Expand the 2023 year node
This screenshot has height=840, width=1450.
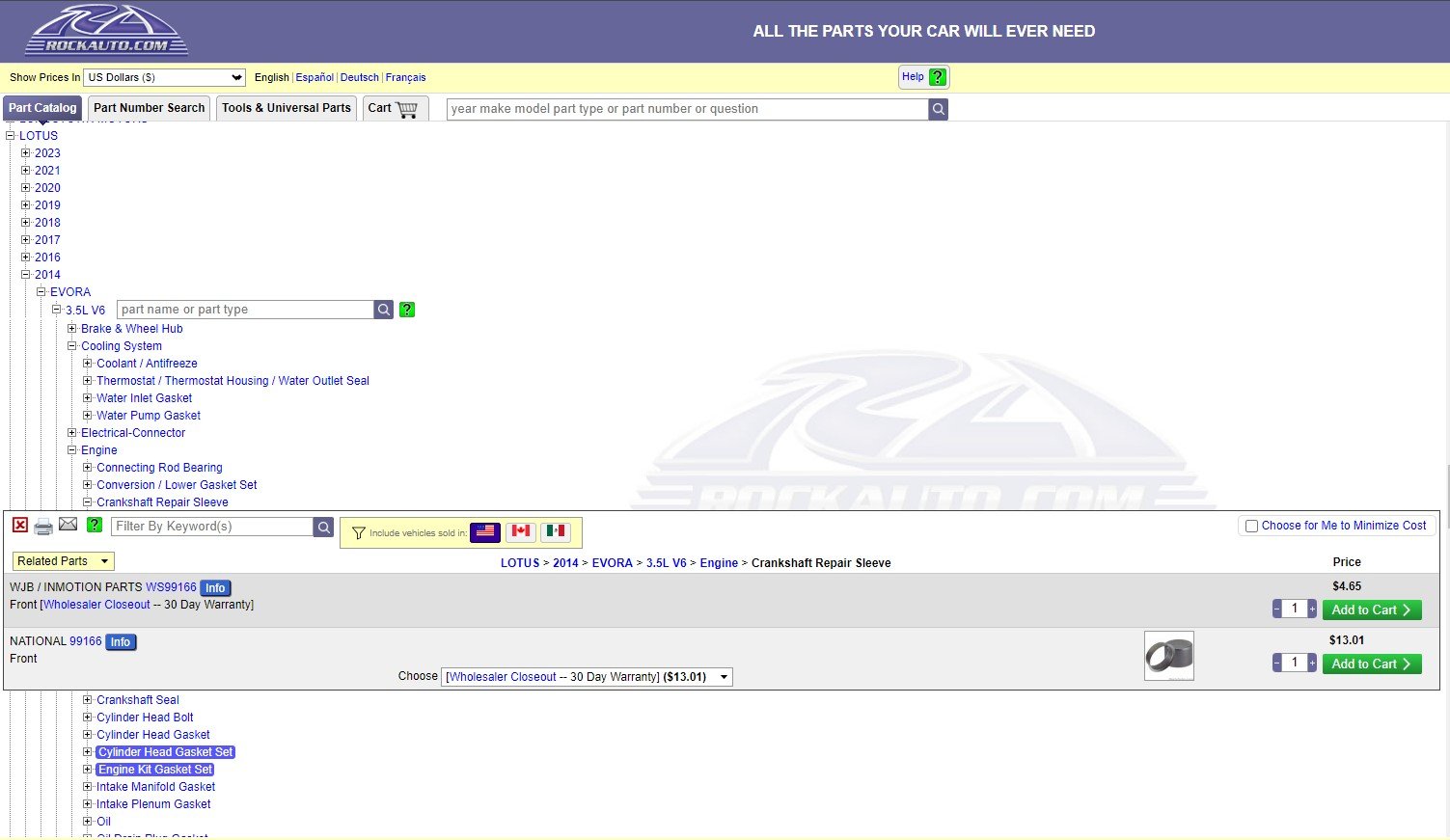click(26, 153)
